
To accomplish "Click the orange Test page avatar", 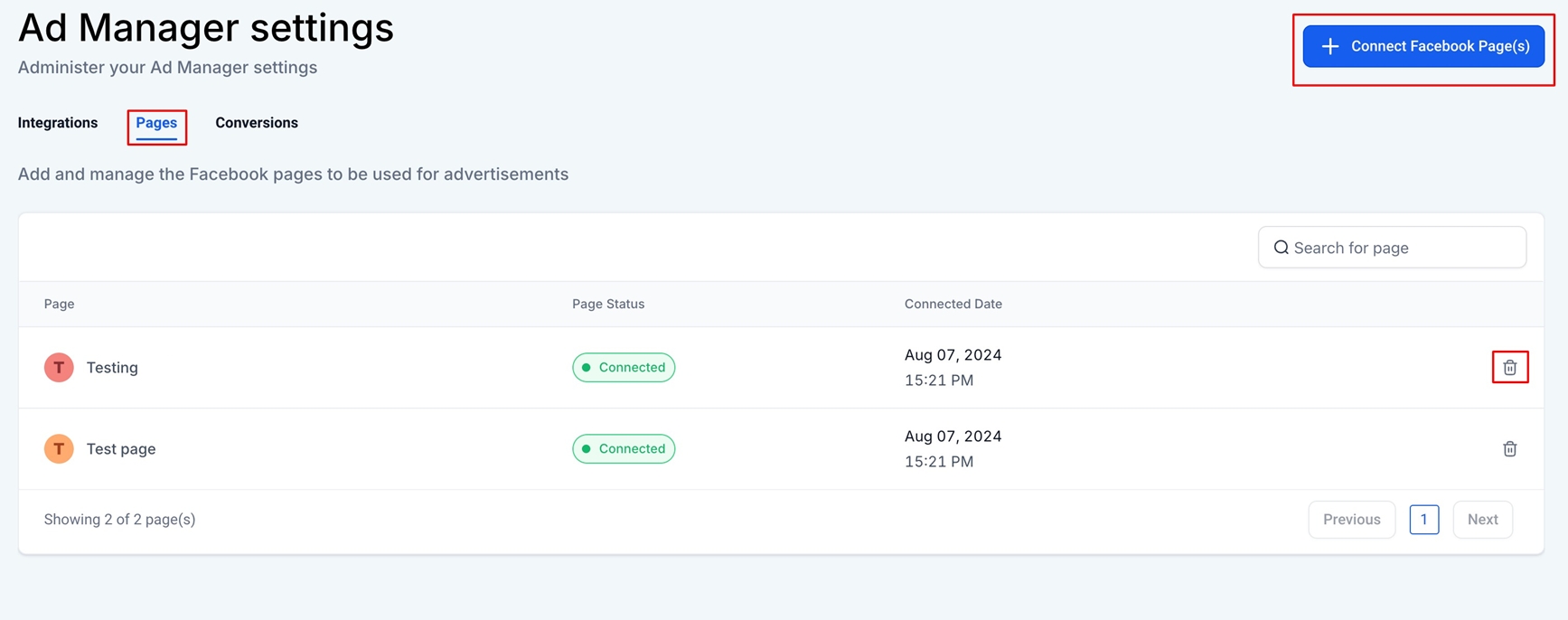I will click(x=59, y=448).
